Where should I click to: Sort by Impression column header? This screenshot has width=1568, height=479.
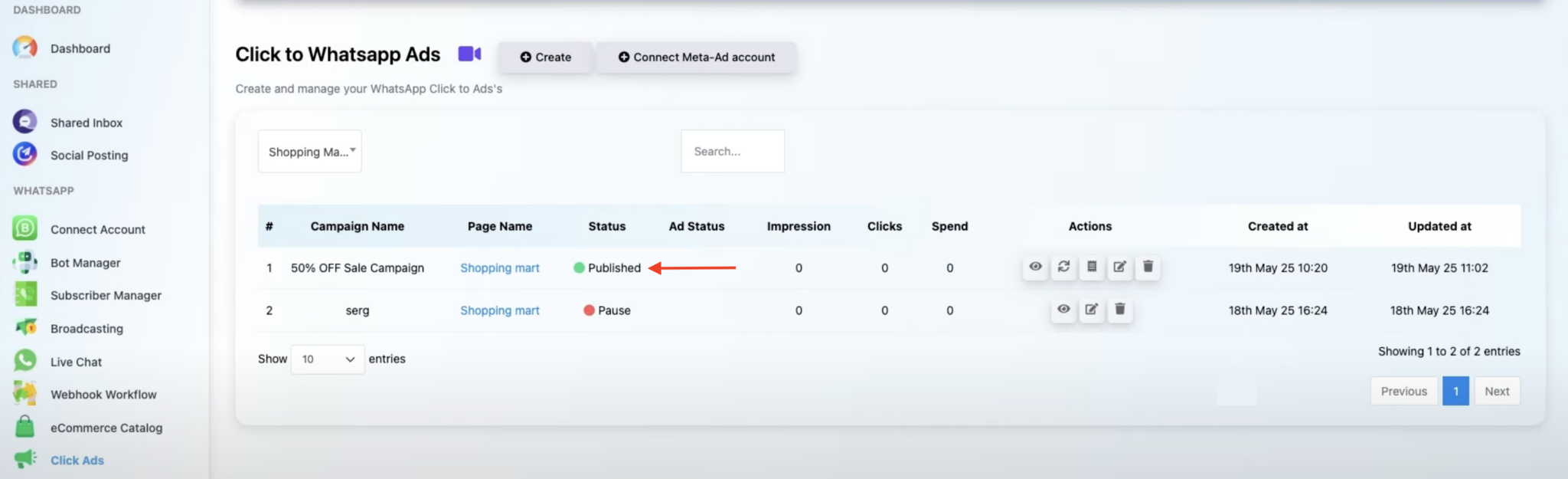799,226
